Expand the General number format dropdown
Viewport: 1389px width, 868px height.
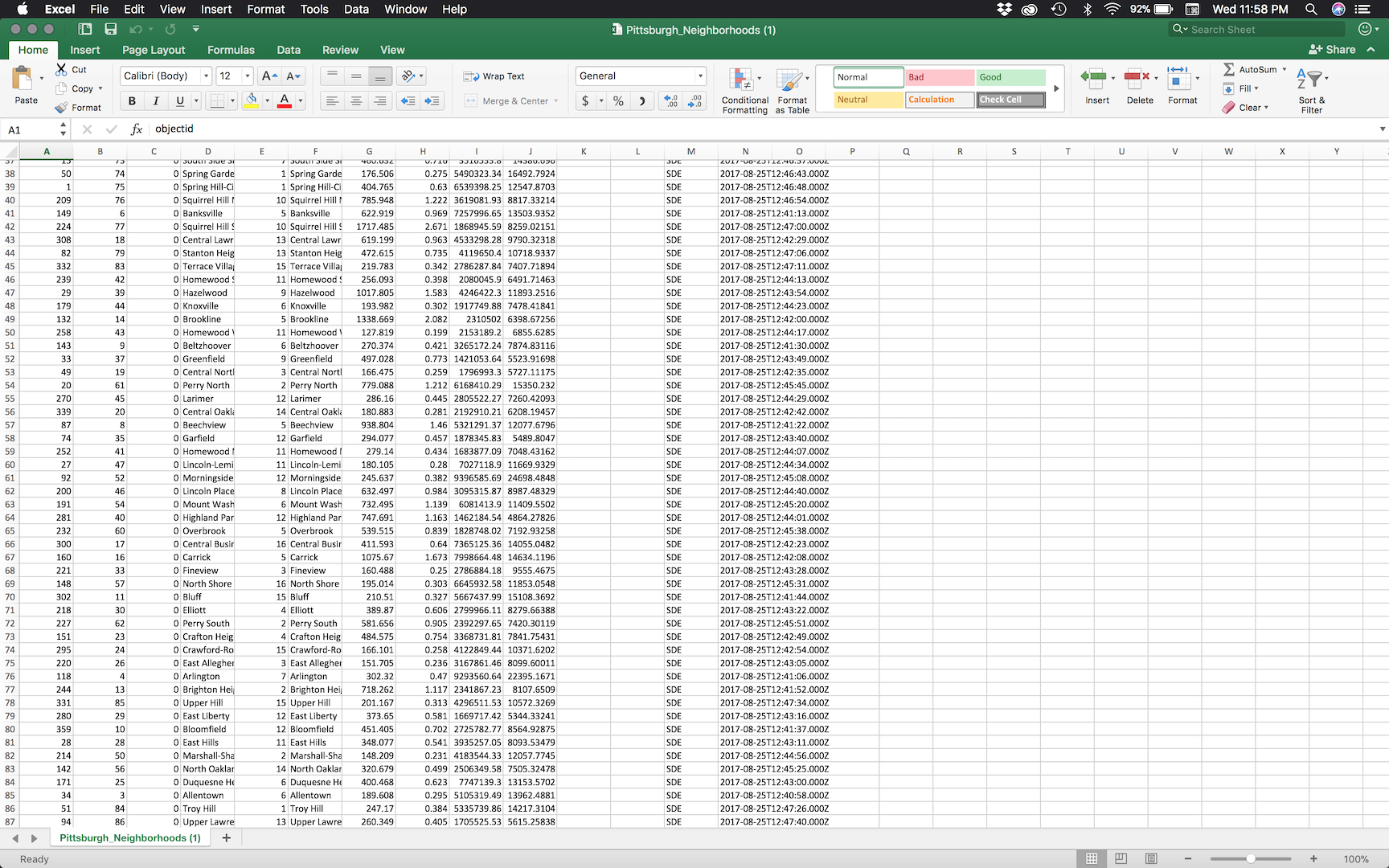point(700,76)
